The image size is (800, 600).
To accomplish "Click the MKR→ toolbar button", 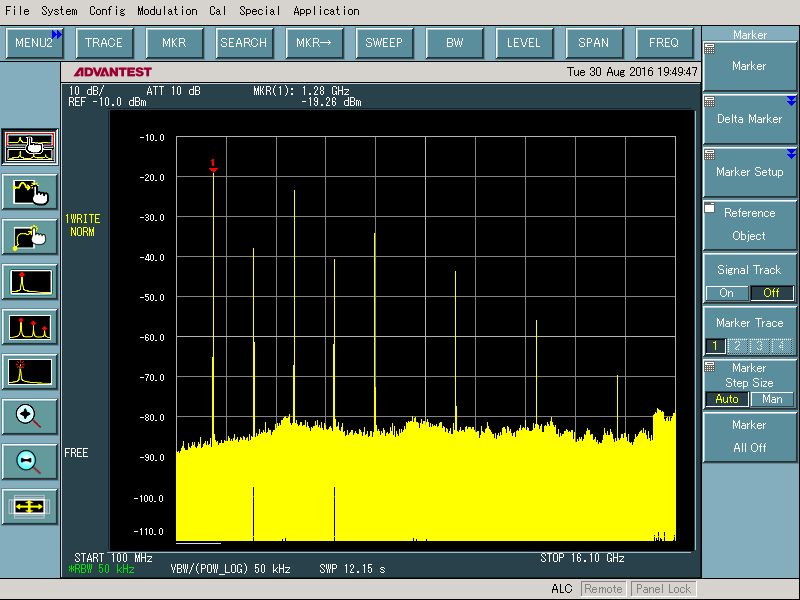I will (314, 43).
